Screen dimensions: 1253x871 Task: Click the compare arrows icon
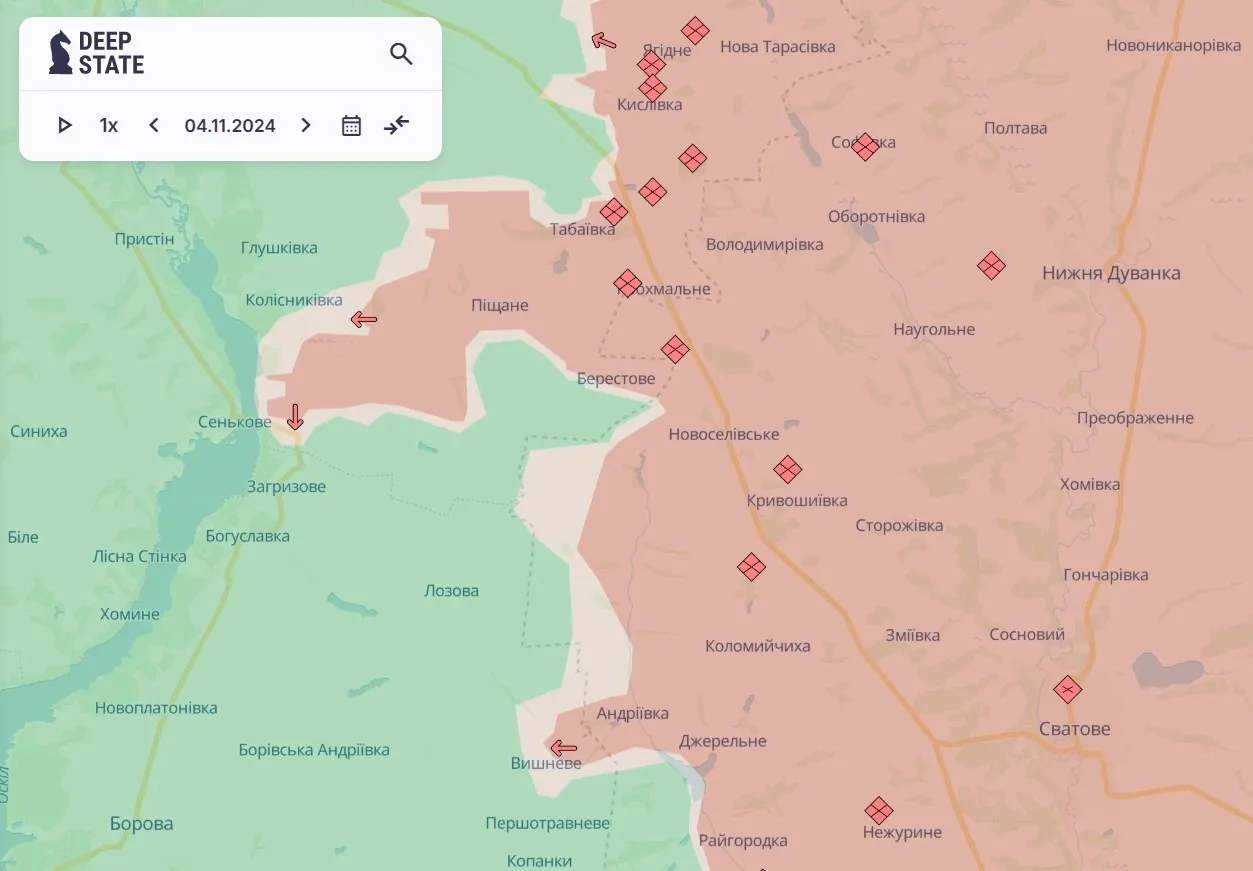point(397,125)
